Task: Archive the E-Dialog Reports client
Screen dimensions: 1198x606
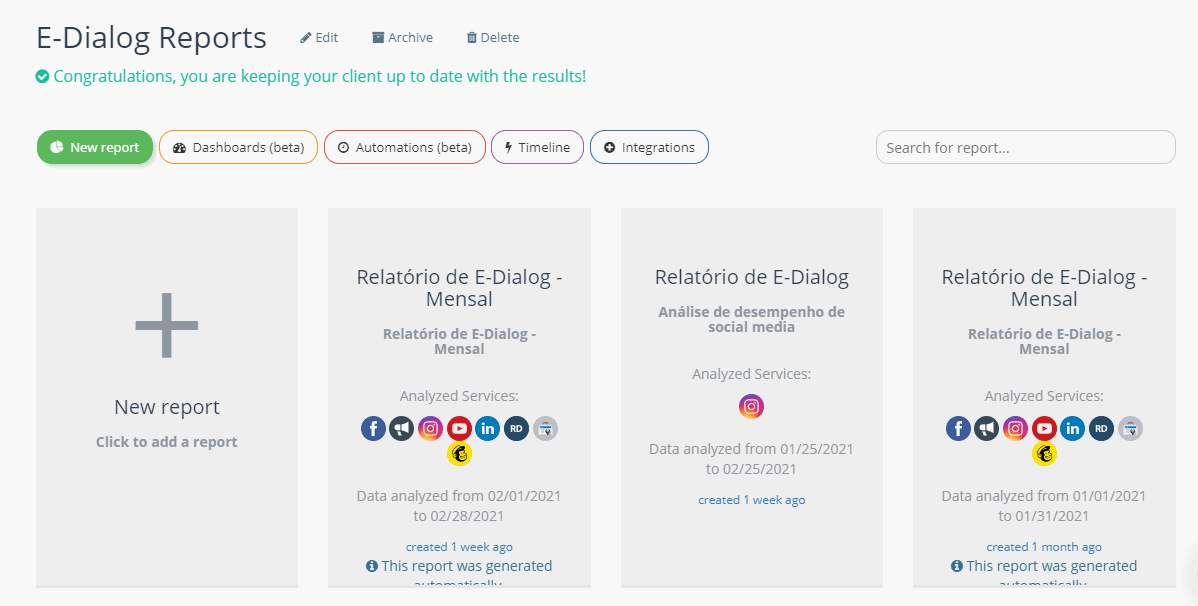Action: [x=402, y=38]
